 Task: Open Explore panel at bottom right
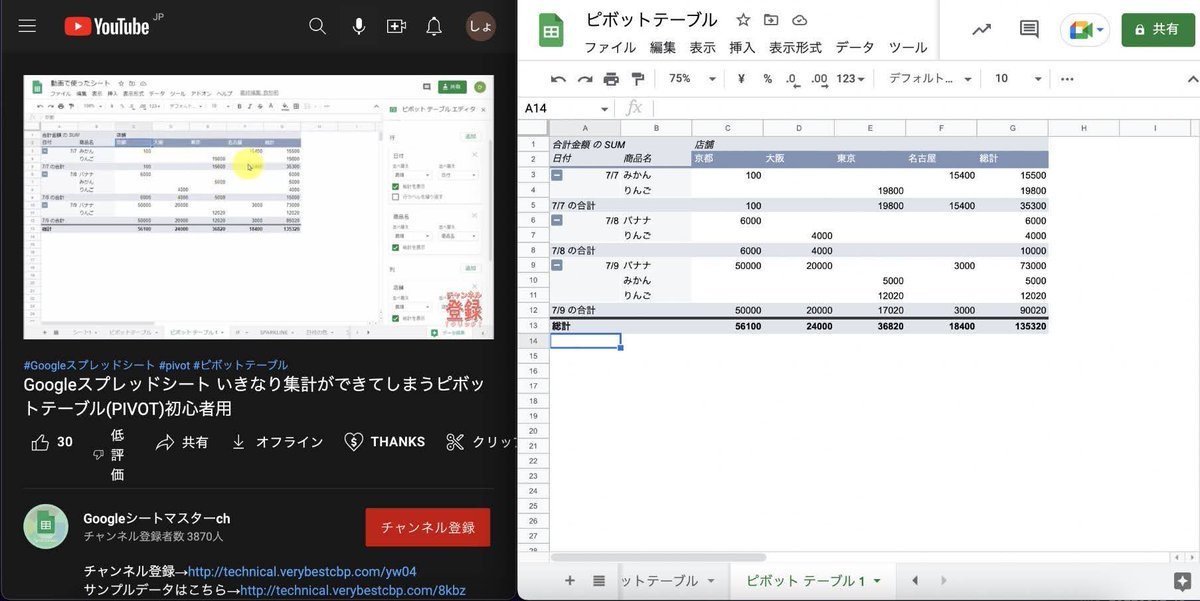1181,580
